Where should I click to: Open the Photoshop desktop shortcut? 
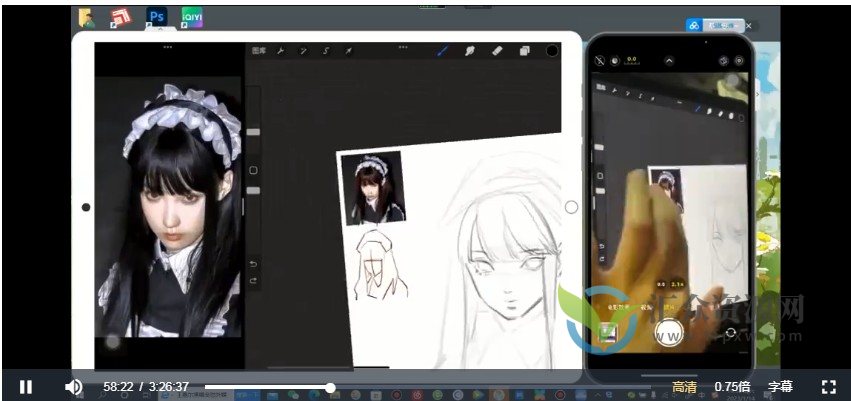click(x=156, y=17)
